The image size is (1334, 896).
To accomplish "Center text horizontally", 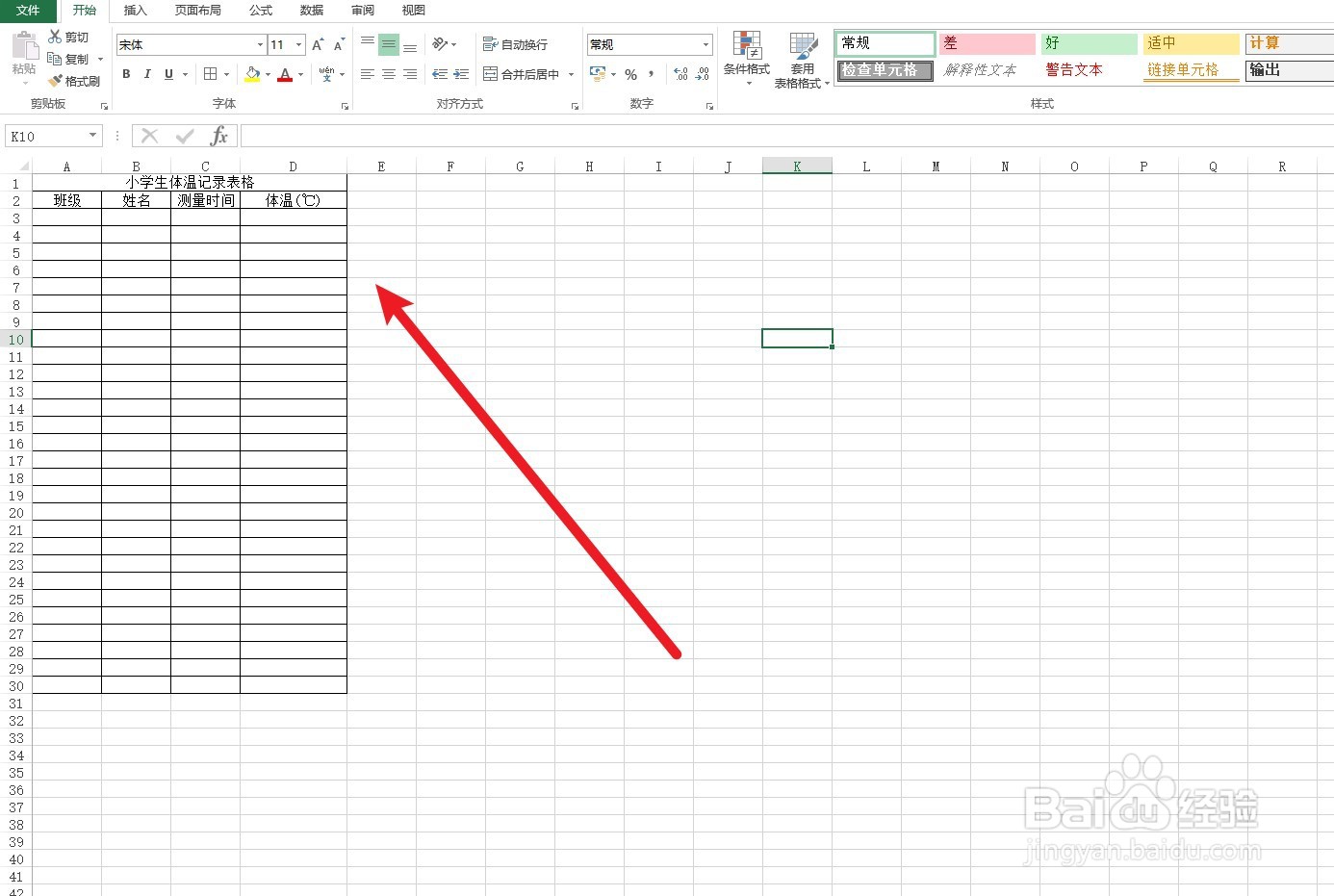I will pyautogui.click(x=389, y=74).
